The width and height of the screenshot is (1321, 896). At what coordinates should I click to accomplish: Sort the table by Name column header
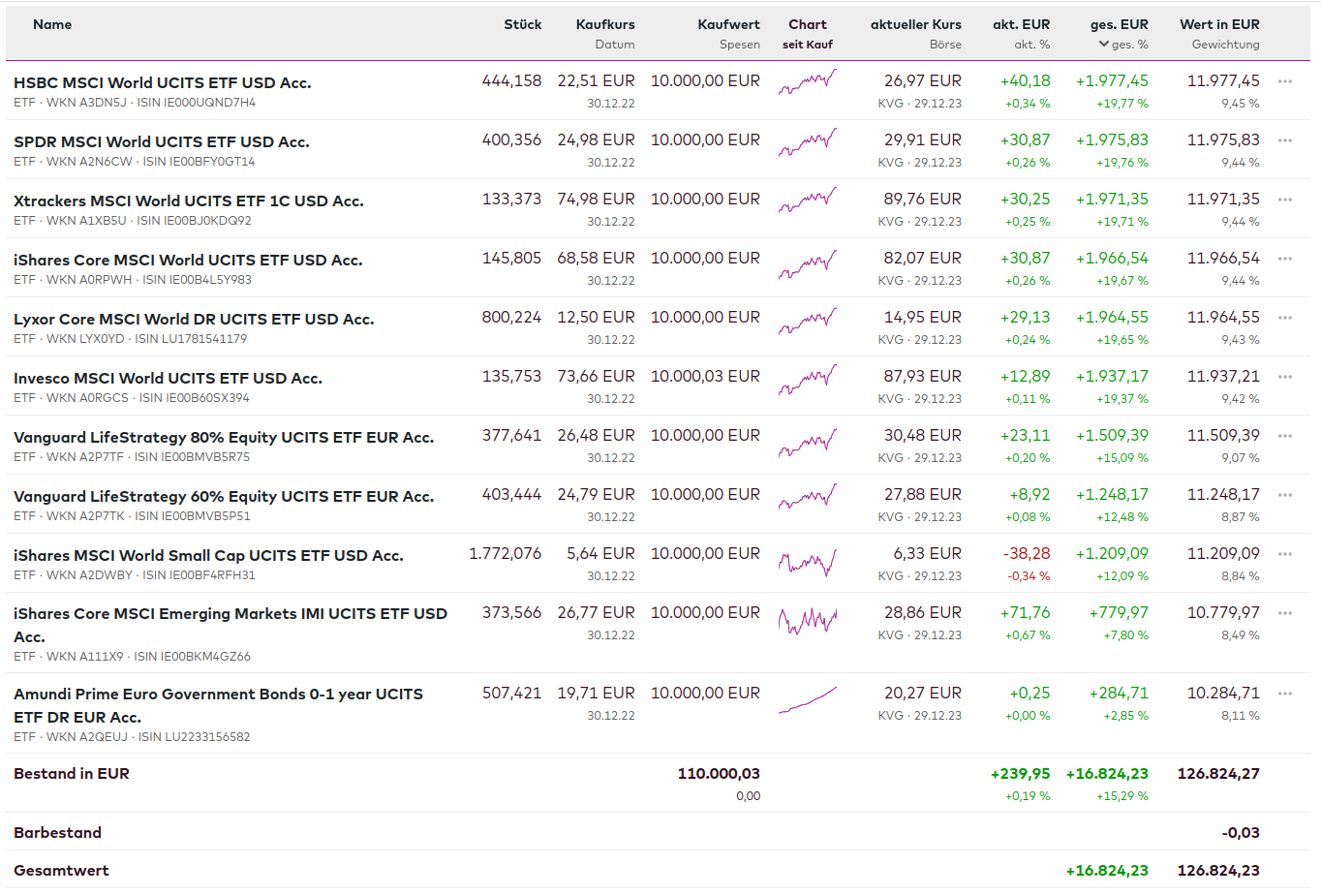[52, 24]
